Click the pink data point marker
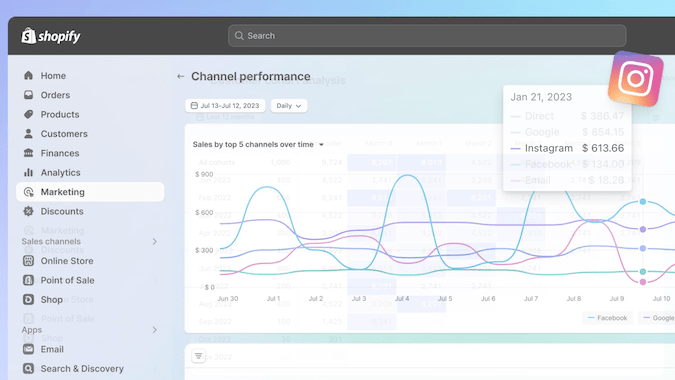This screenshot has height=380, width=675. pos(643,282)
